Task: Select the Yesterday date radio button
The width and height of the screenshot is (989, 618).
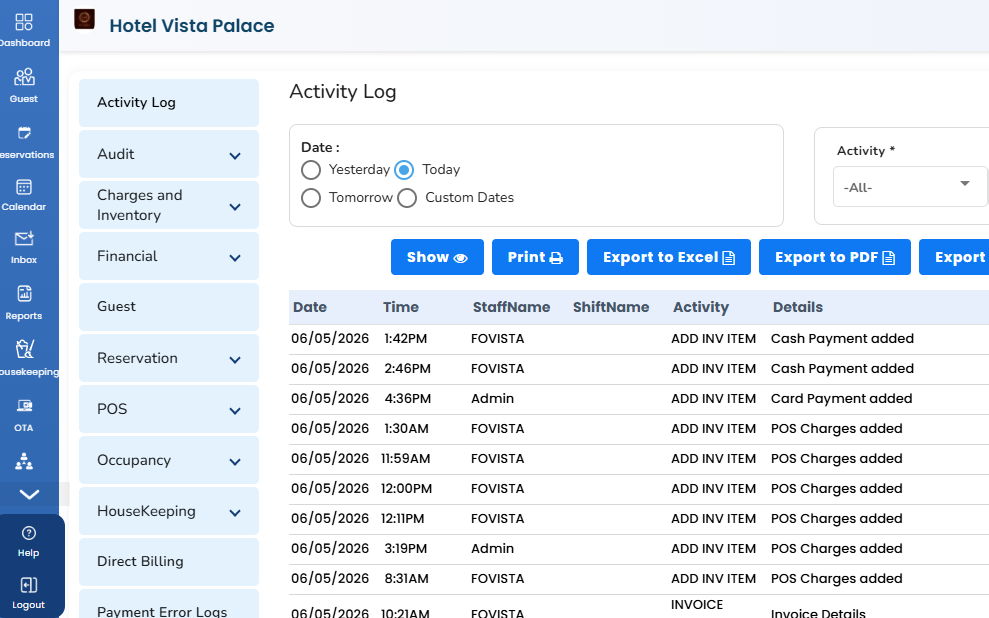Action: 310,170
